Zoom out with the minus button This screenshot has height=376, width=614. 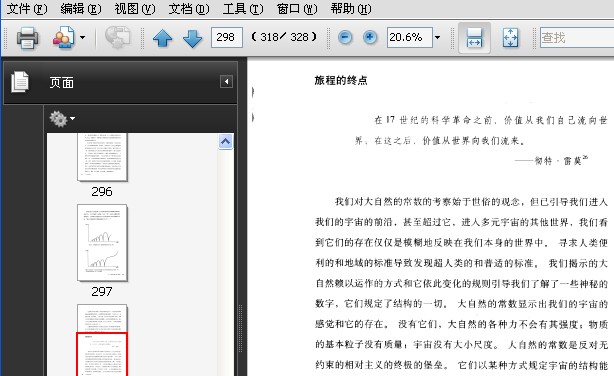[x=345, y=38]
